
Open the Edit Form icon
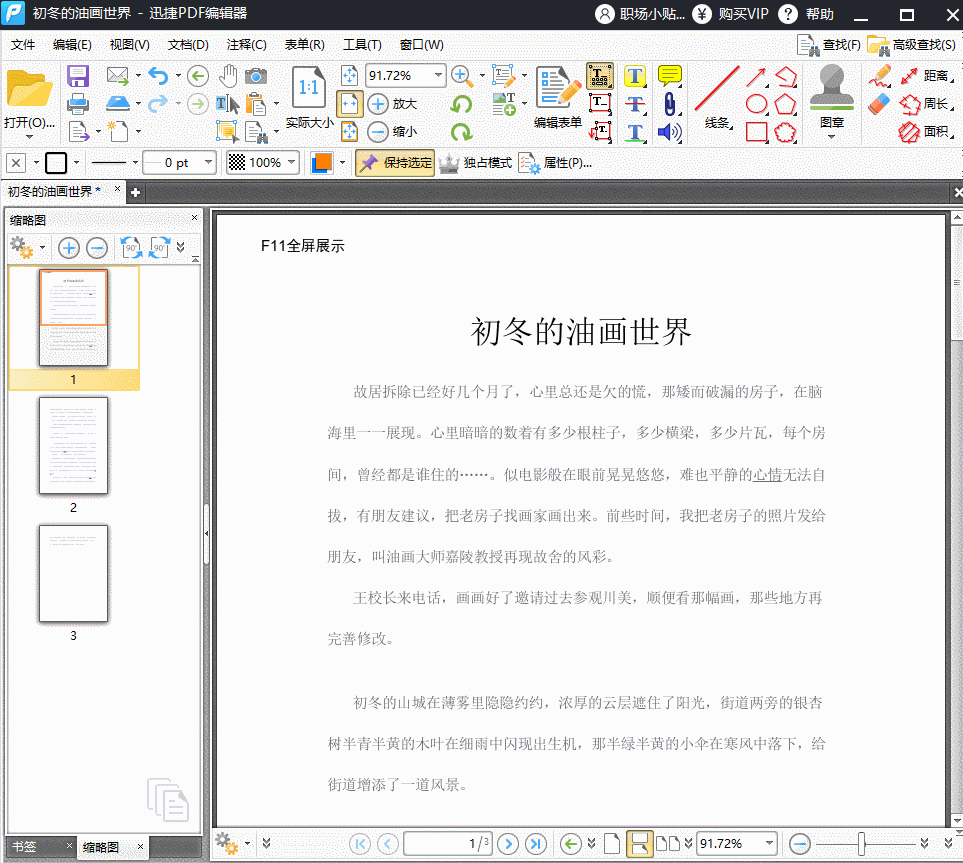pyautogui.click(x=558, y=89)
